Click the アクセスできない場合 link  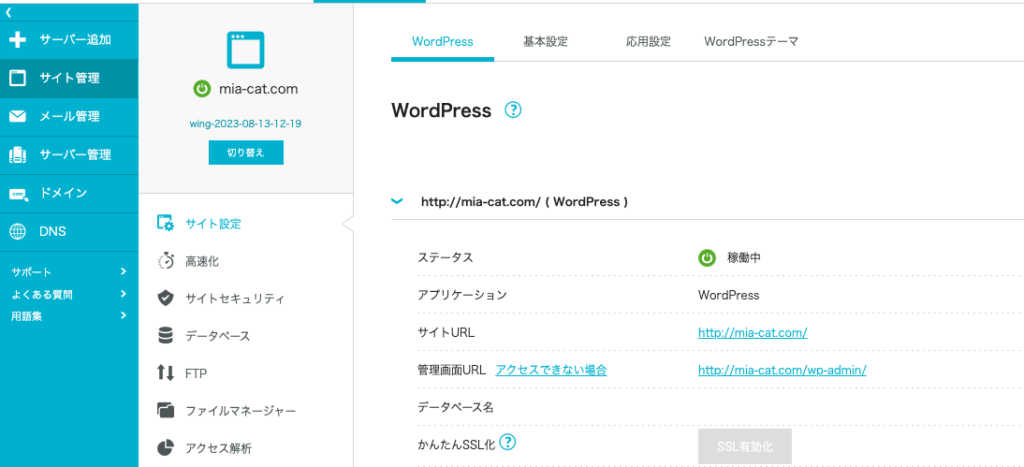click(x=551, y=370)
